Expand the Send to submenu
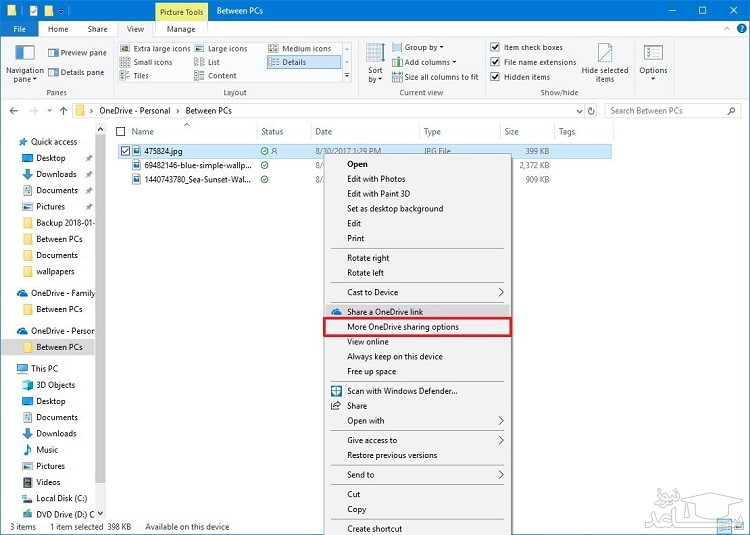The height and width of the screenshot is (535, 750). pos(501,475)
